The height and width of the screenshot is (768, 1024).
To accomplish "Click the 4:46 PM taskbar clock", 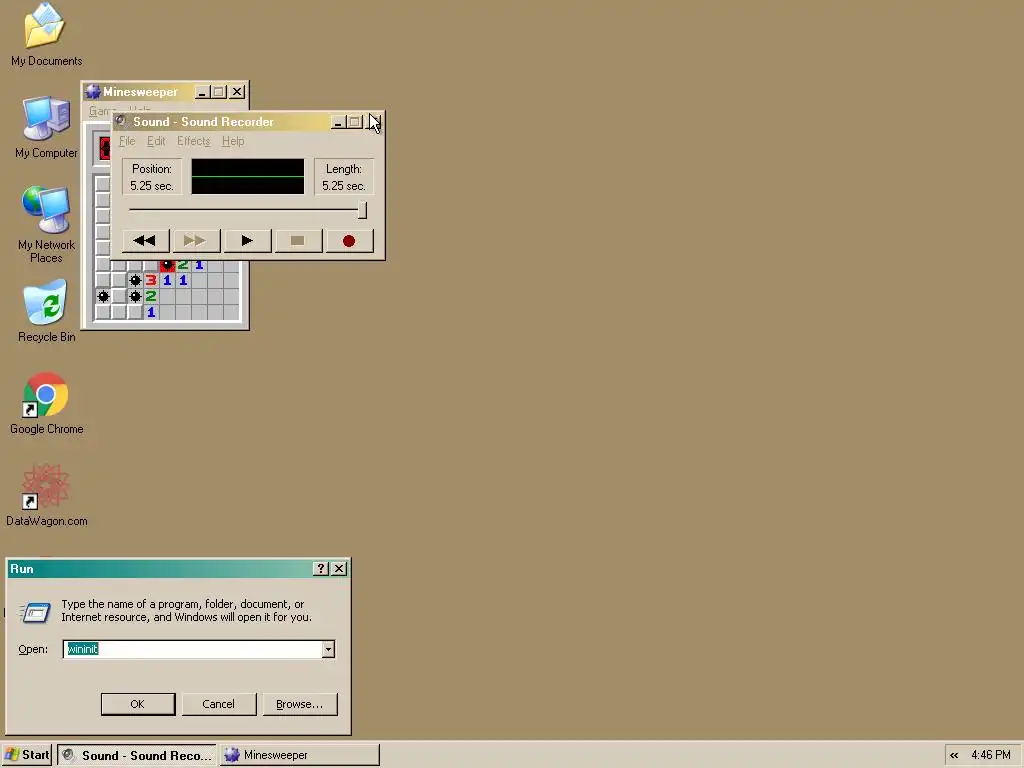I will point(991,755).
